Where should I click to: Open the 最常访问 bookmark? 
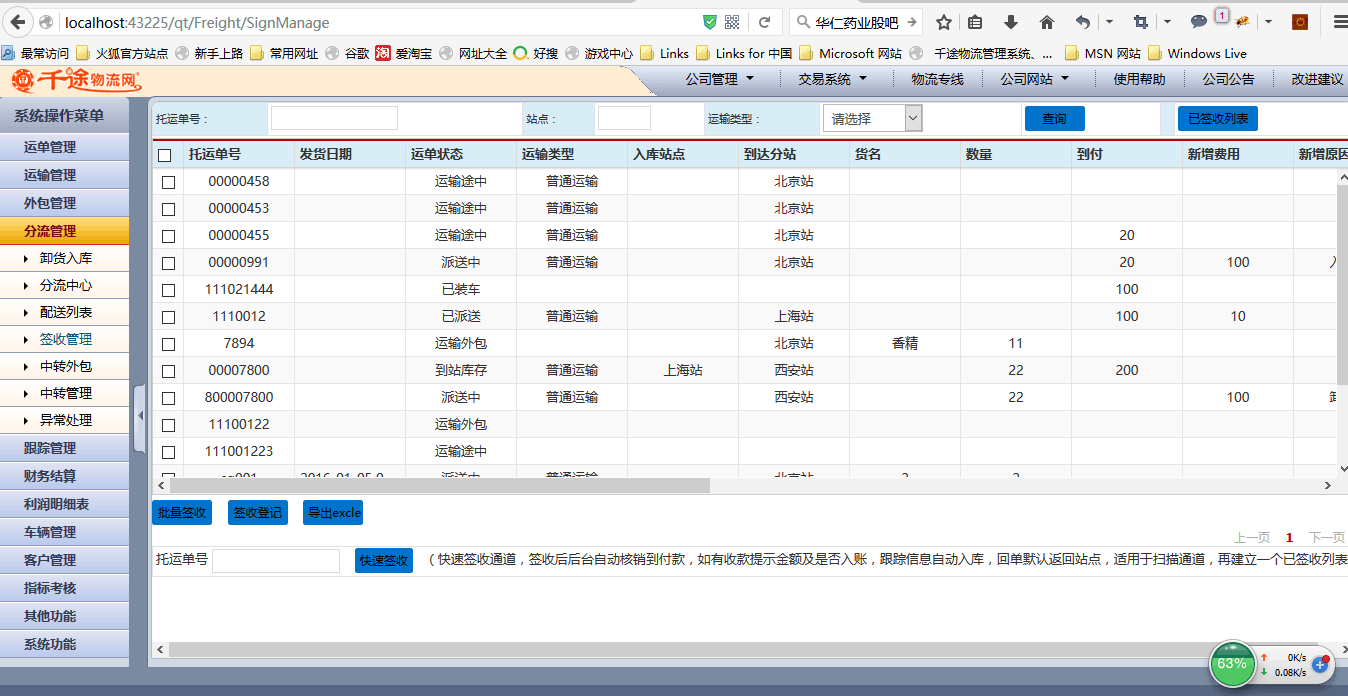[35, 53]
